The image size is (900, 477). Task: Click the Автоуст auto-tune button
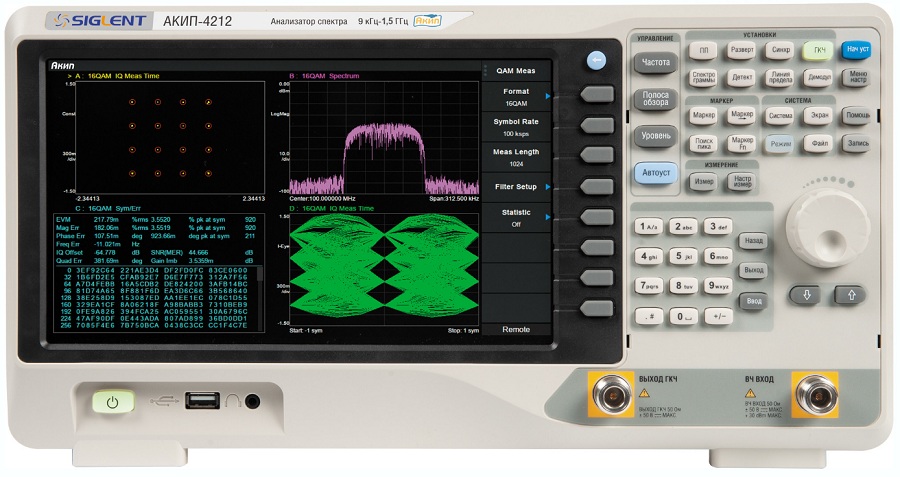coord(655,172)
